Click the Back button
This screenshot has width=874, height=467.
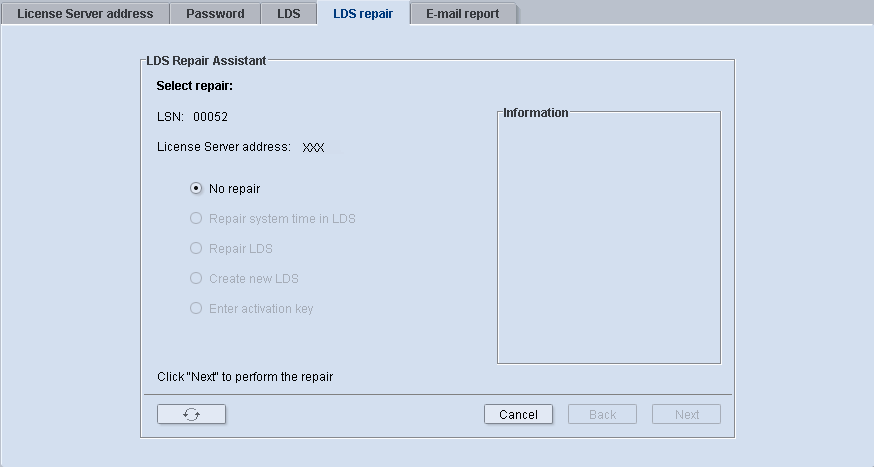(x=602, y=414)
